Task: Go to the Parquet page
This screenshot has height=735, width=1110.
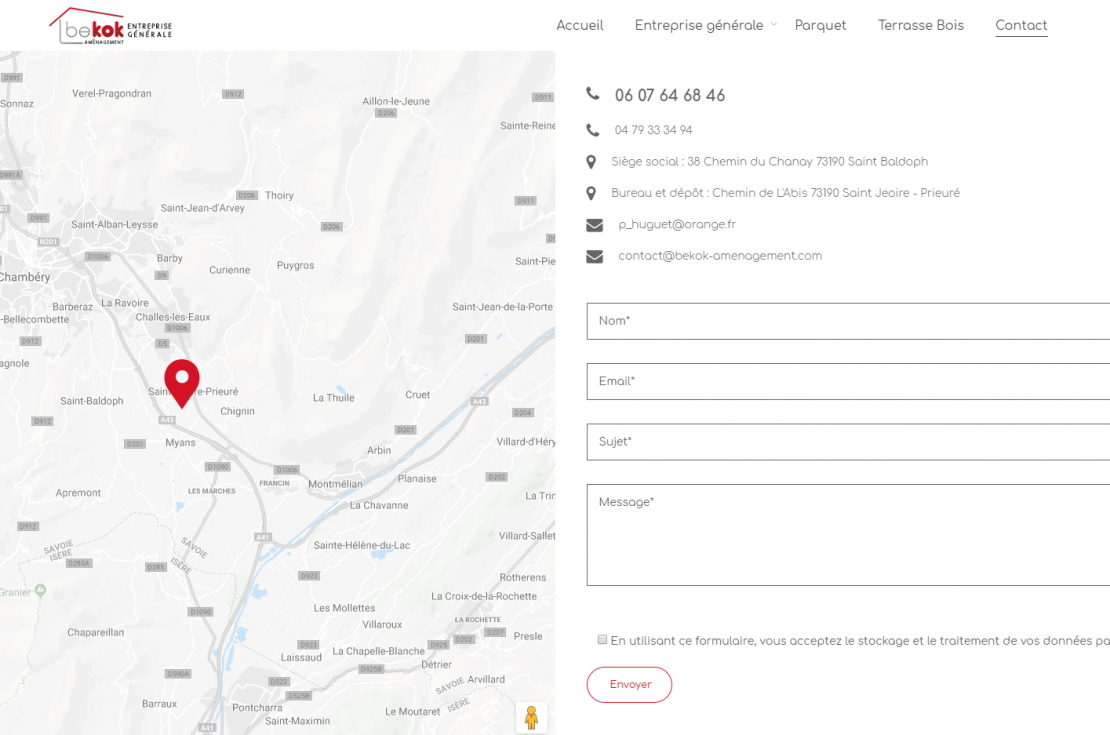Action: point(820,25)
